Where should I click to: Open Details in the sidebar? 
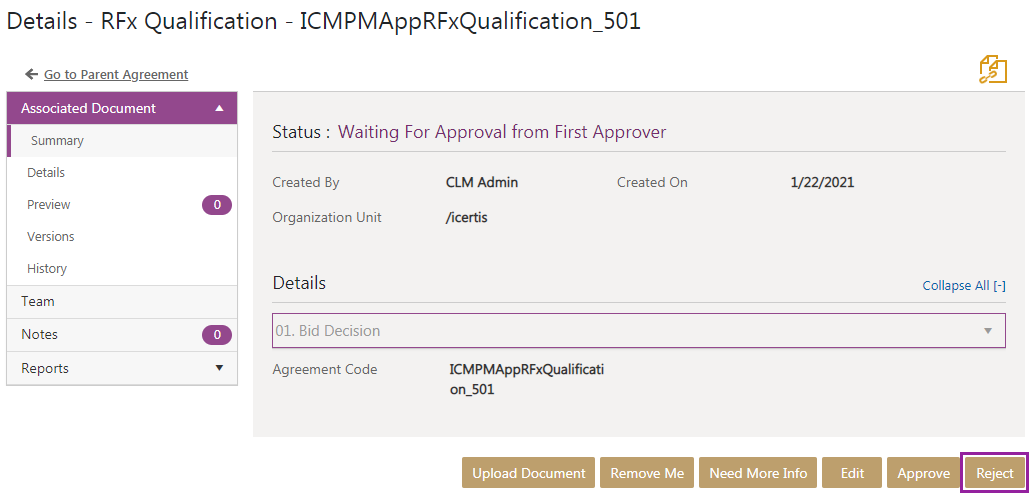pyautogui.click(x=46, y=173)
